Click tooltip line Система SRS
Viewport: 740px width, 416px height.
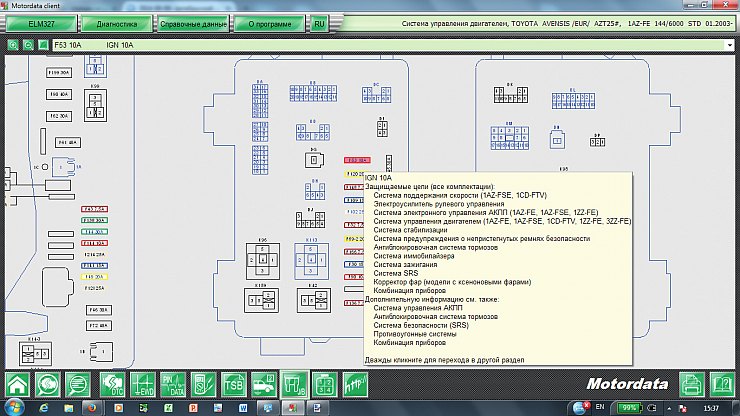(395, 273)
